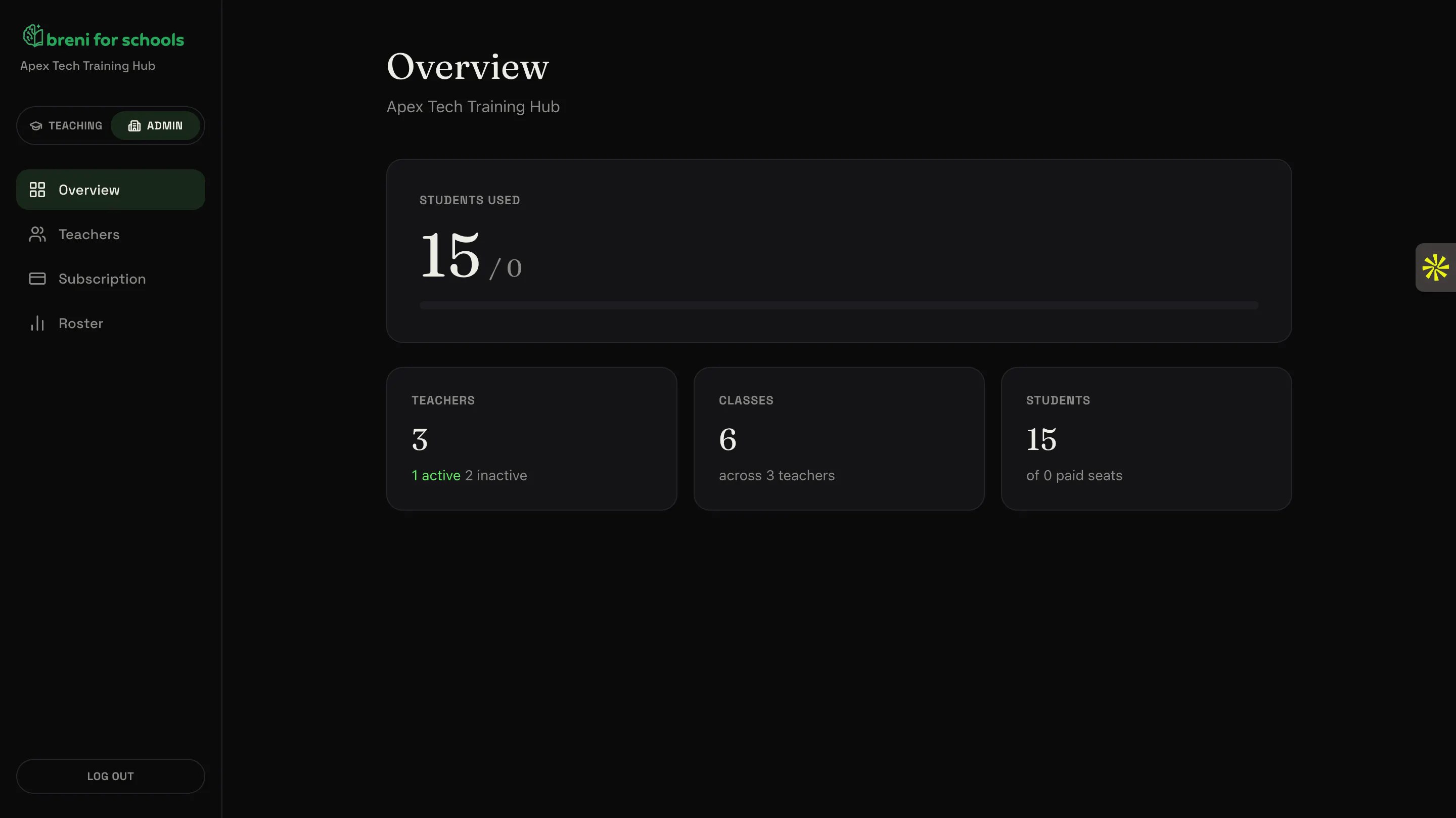
Task: Click the 'TEACHERS' card label
Action: pos(443,400)
